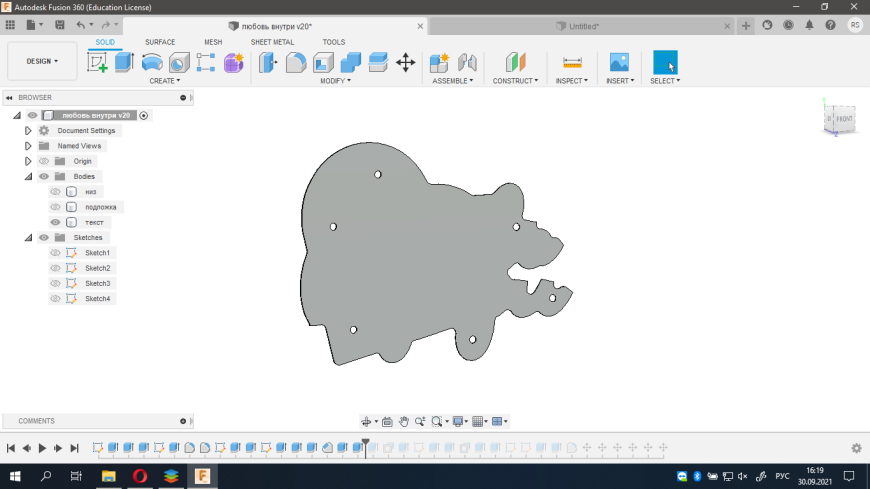The height and width of the screenshot is (489, 870).
Task: Open the SHEET METAL tab
Action: [272, 42]
